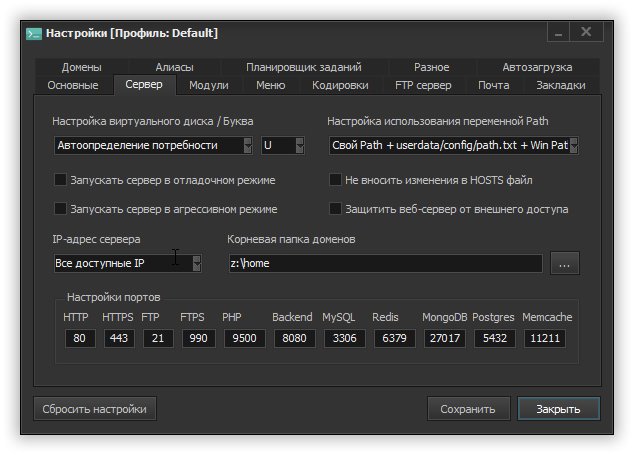Focus the MySQL port field 3306
Screen dimensions: 634x455
coord(345,339)
